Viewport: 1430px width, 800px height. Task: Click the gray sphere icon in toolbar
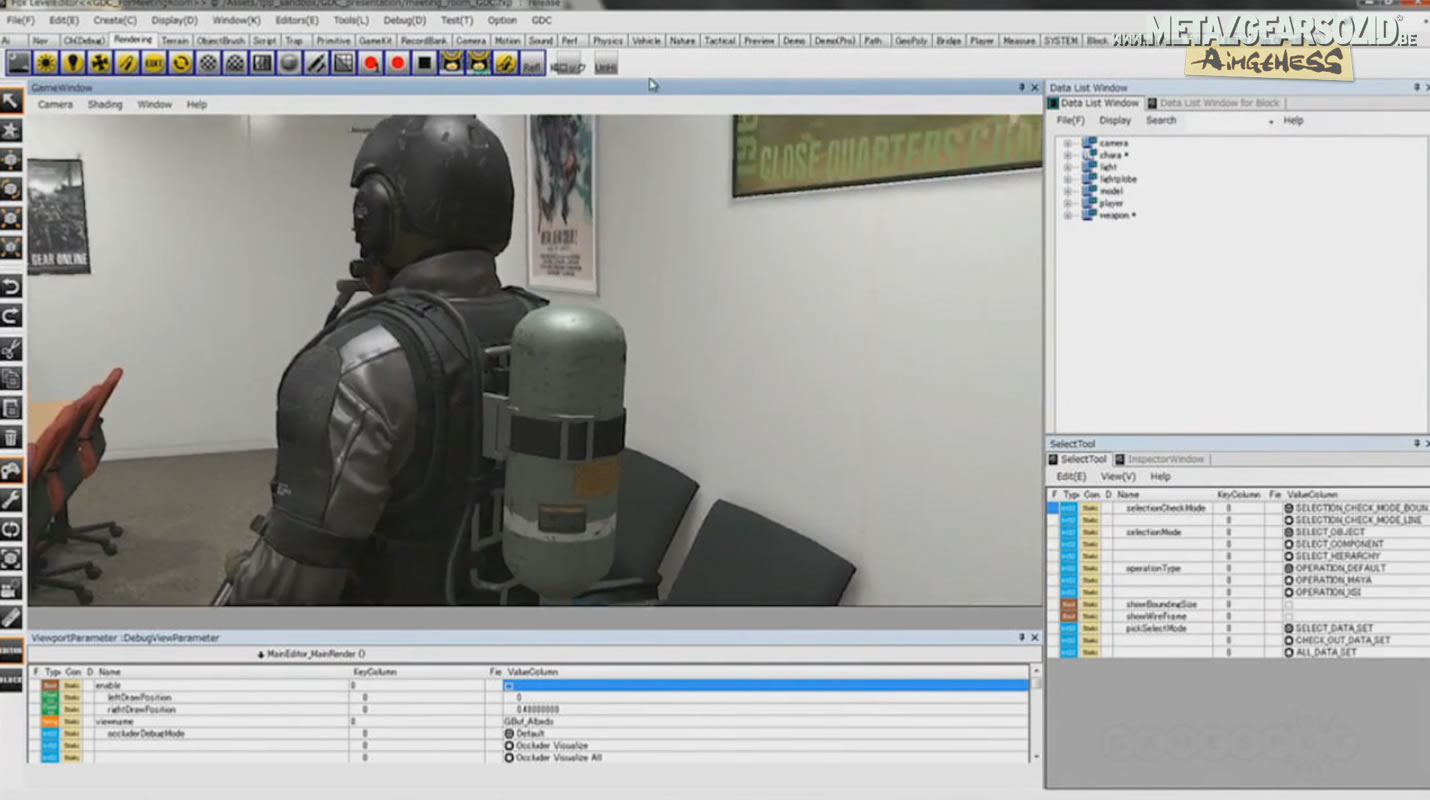point(289,63)
